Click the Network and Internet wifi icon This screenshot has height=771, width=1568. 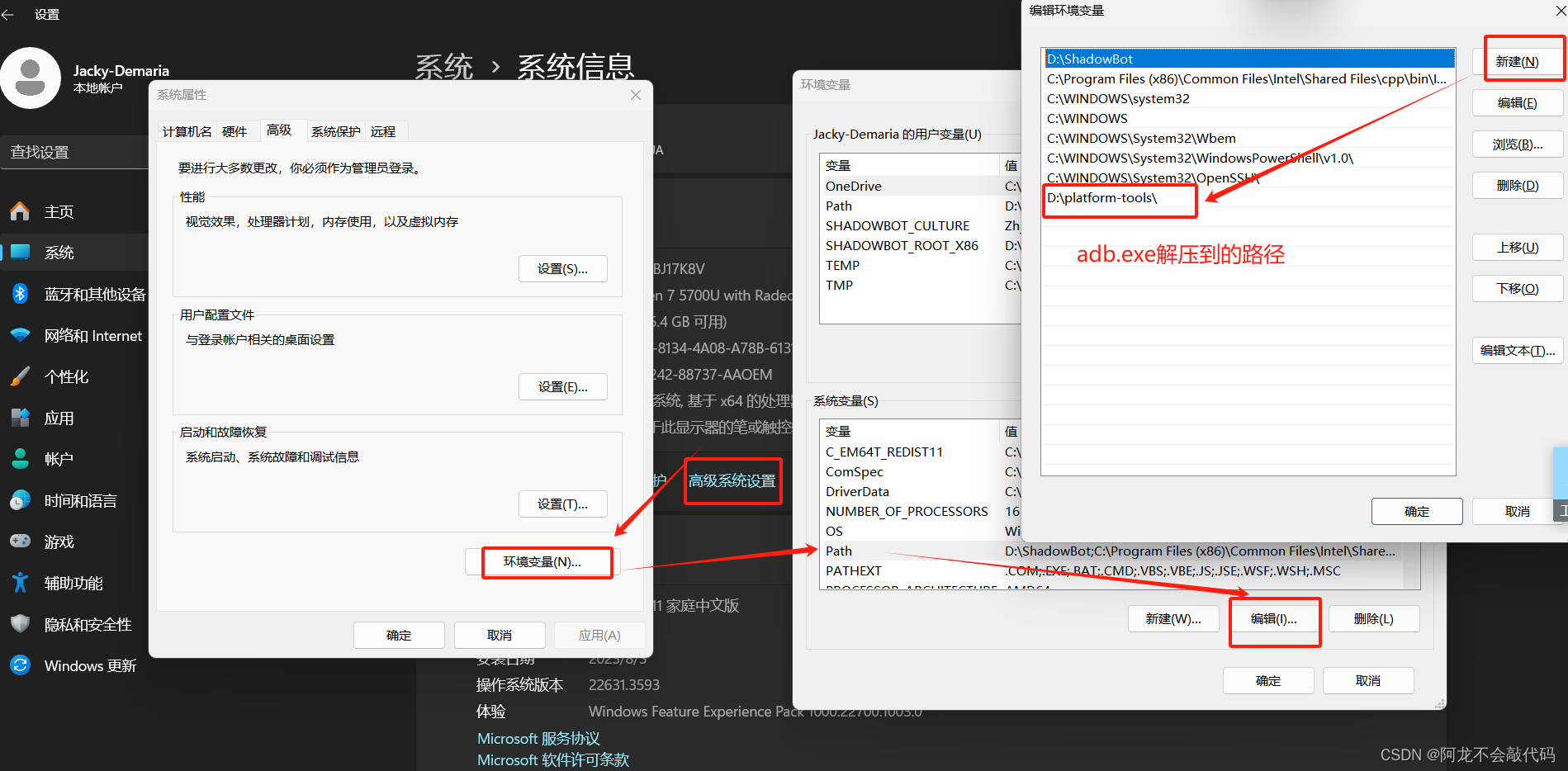(20, 335)
